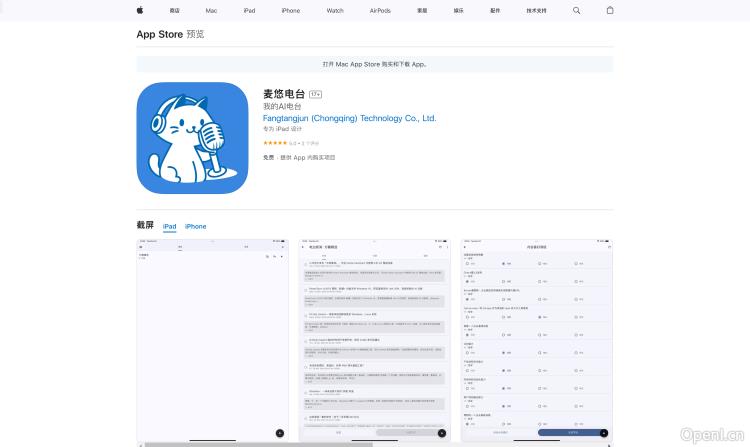750x447 pixels.
Task: Click the 麦悠电台 cat microphone app icon
Action: pyautogui.click(x=192, y=138)
